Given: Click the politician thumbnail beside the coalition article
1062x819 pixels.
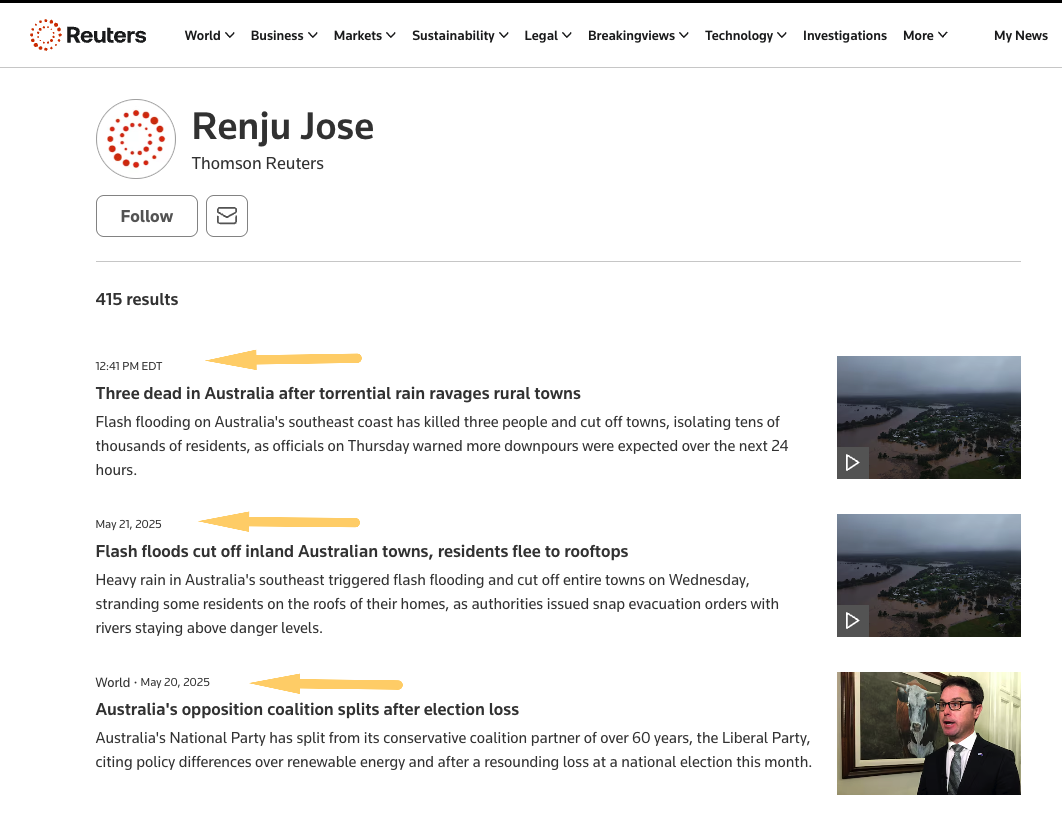Looking at the screenshot, I should click(x=928, y=733).
